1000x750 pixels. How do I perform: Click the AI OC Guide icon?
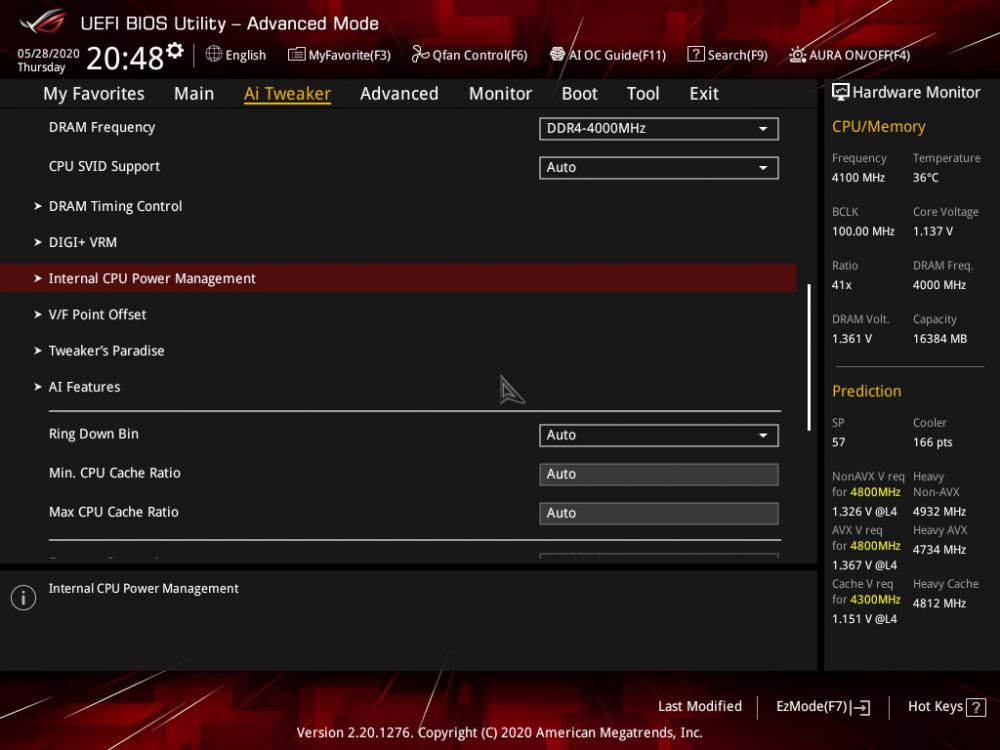click(x=557, y=54)
